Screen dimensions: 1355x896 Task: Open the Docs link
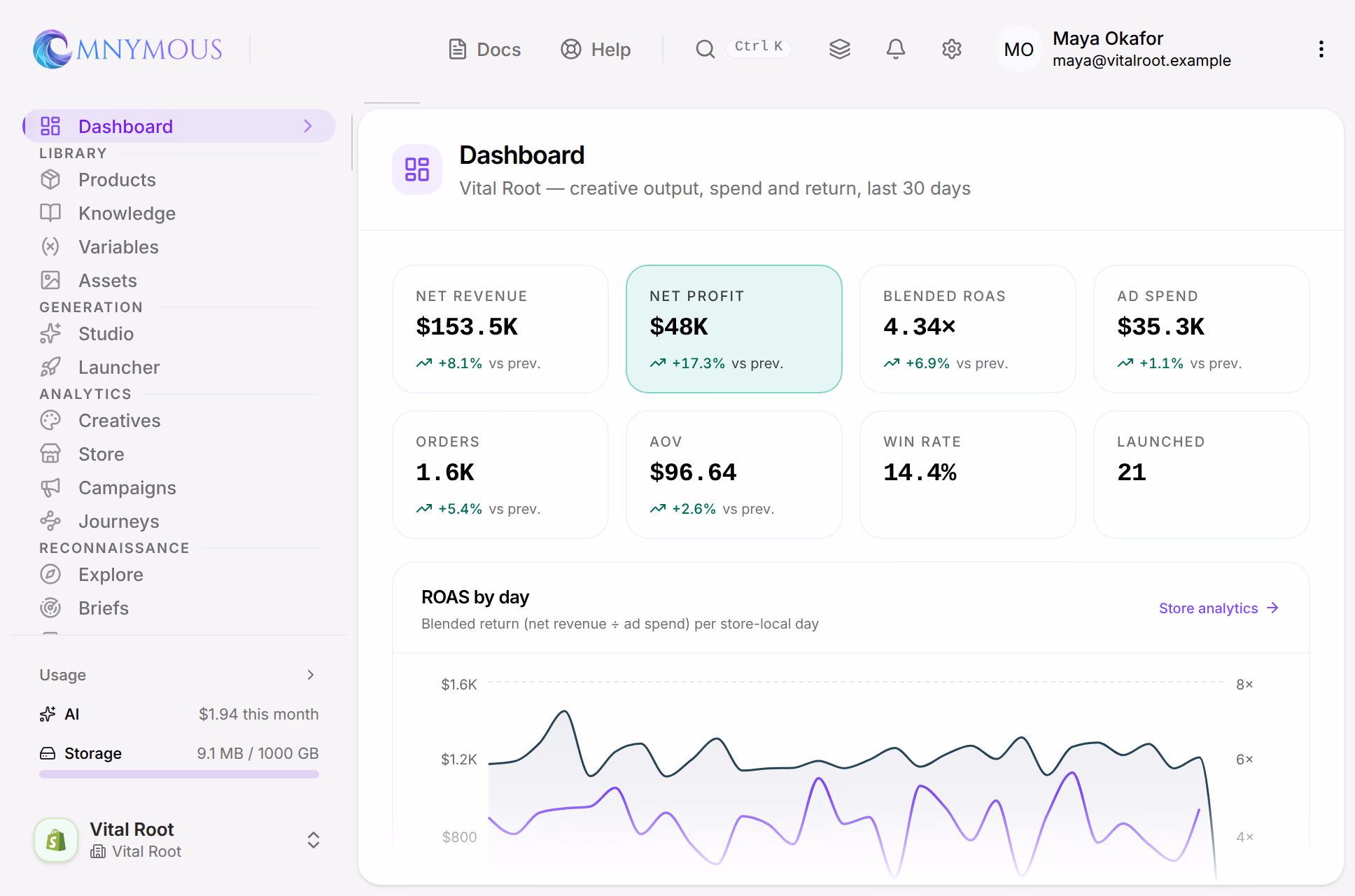point(484,49)
